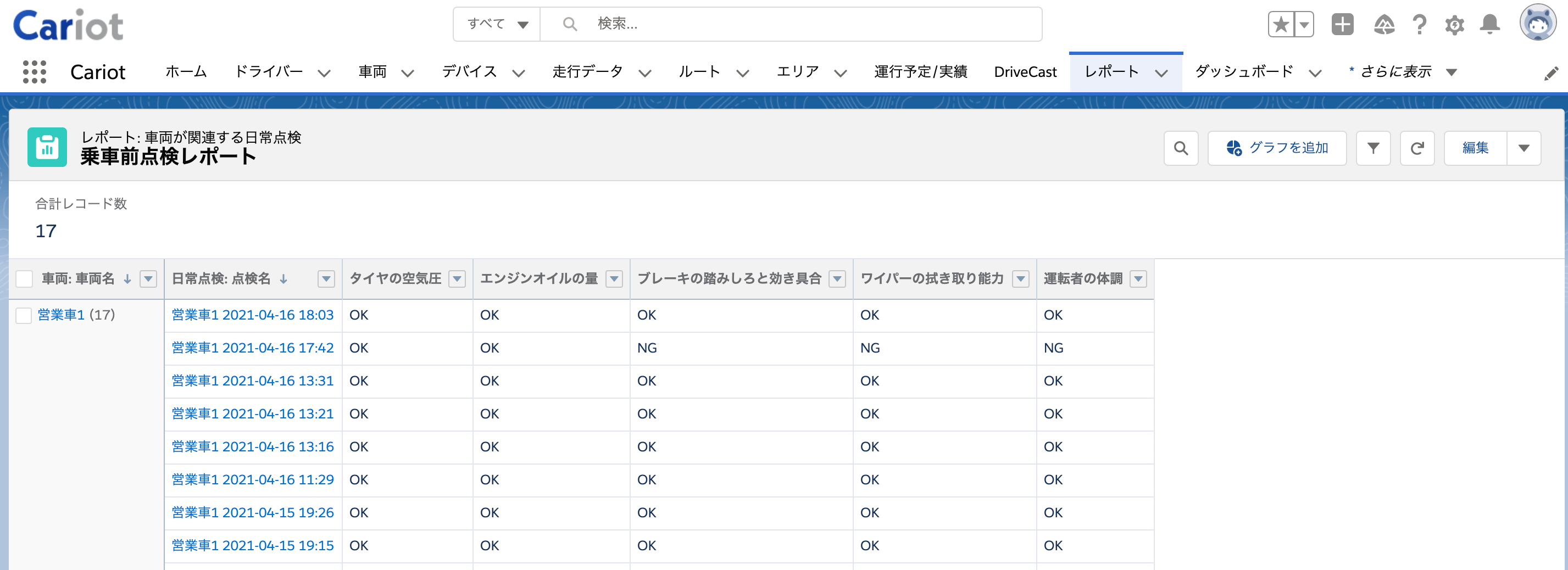The image size is (1568, 570).
Task: Click the total record count 17
Action: tap(46, 231)
